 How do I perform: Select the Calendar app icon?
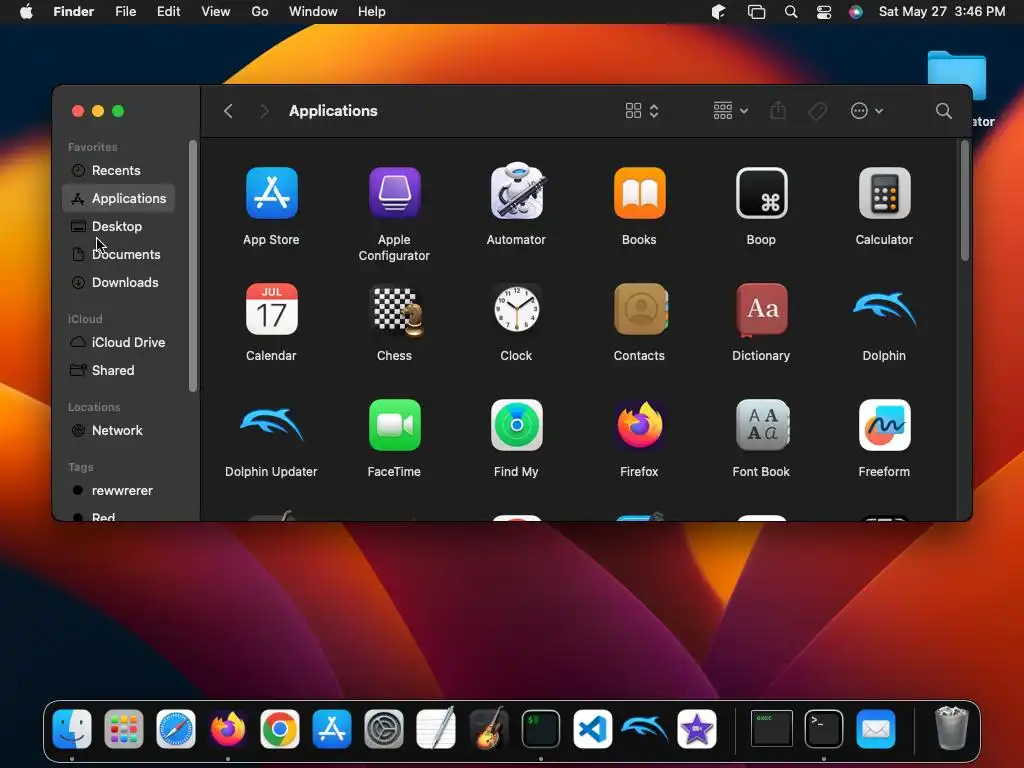(272, 309)
